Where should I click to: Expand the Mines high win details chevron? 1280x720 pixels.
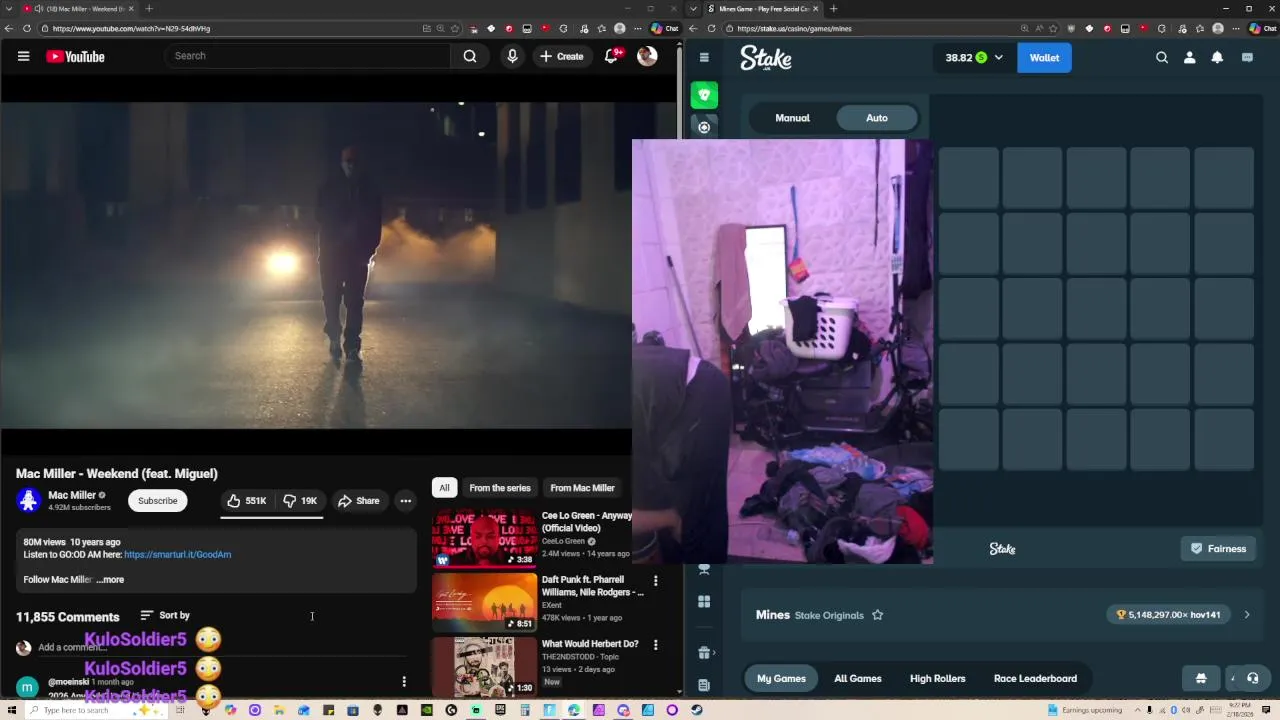pos(1247,615)
